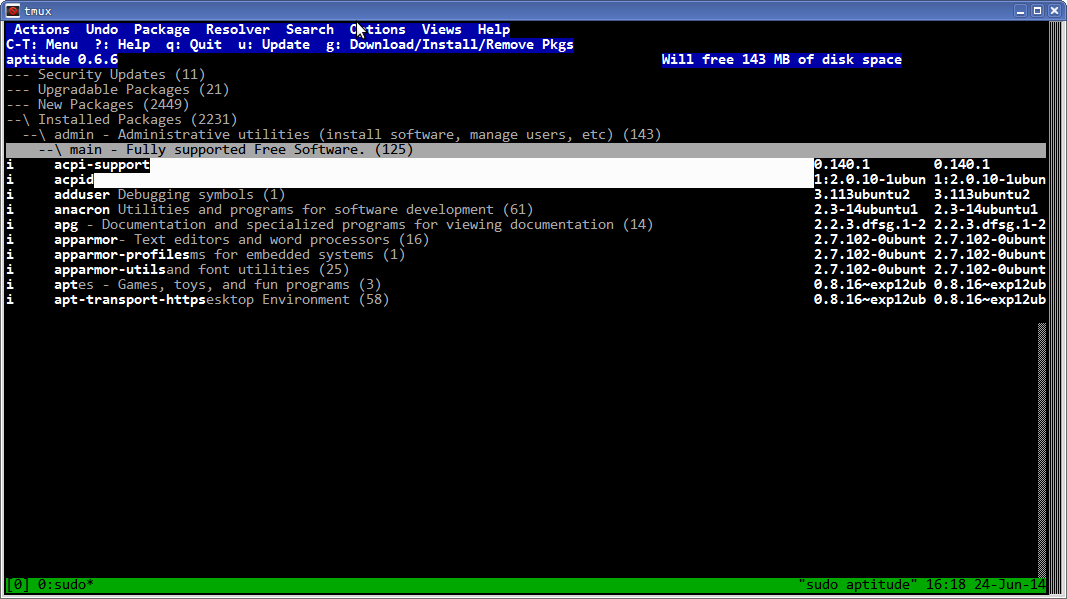Open the Undo menu
The width and height of the screenshot is (1067, 599).
(x=102, y=29)
